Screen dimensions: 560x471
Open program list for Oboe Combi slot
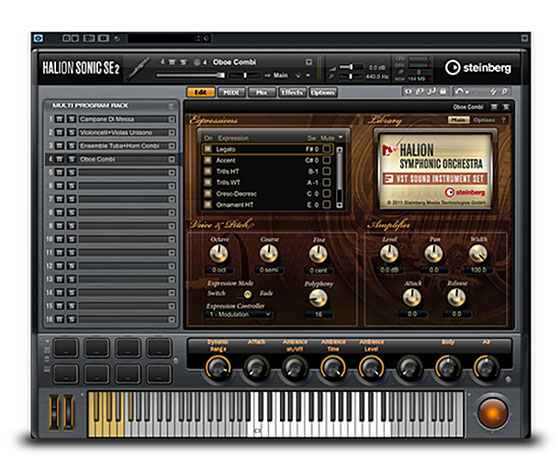coord(172,159)
